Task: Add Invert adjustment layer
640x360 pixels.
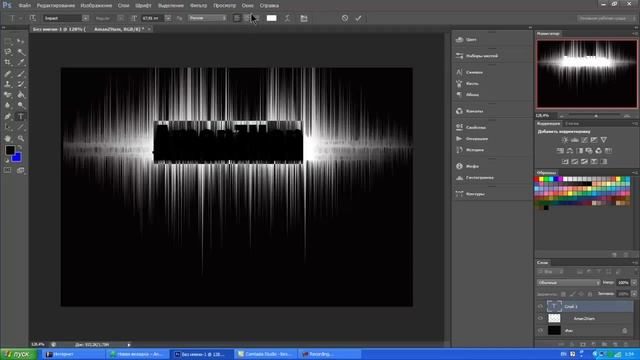Action: click(x=565, y=162)
